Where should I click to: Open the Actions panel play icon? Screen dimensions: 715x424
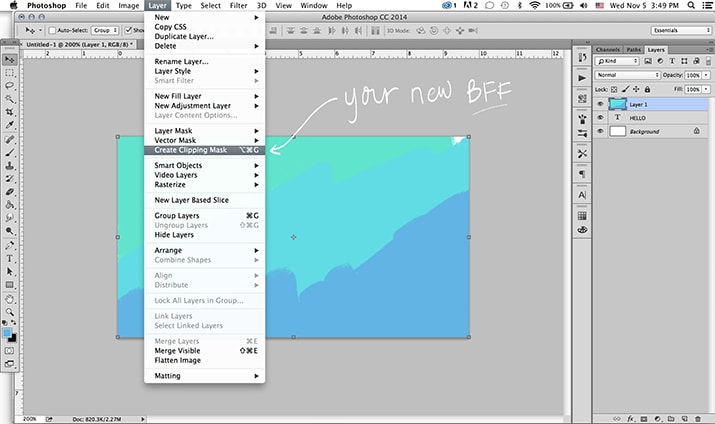tap(582, 78)
